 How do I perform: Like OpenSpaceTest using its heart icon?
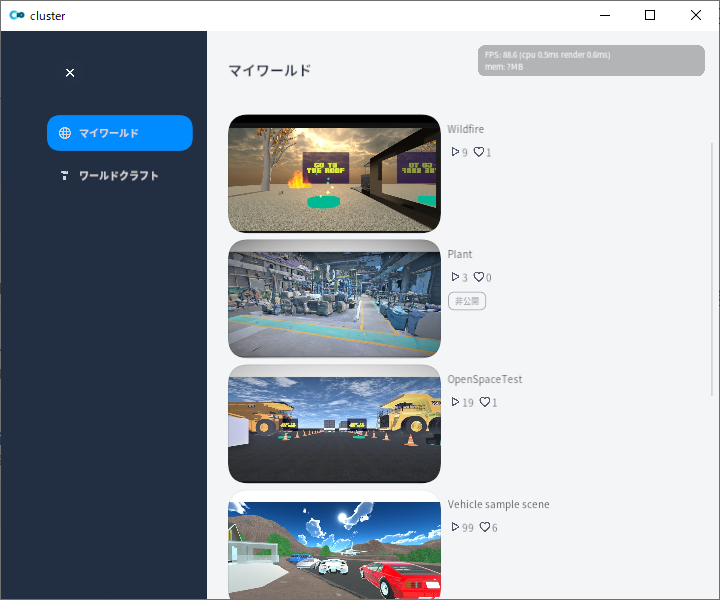coord(484,402)
